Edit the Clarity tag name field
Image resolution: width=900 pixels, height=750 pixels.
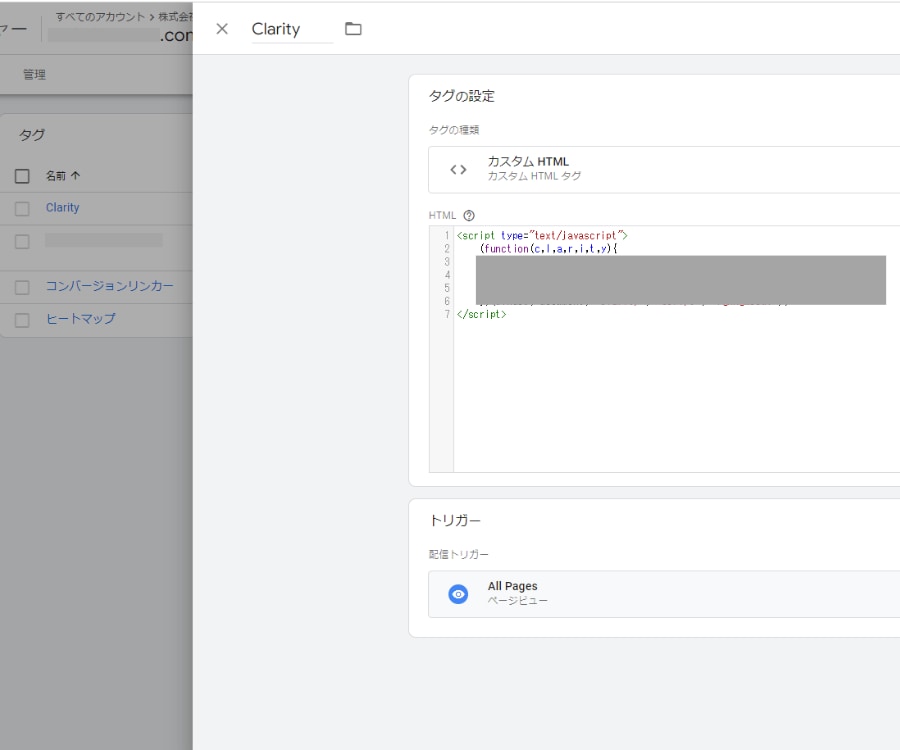[x=292, y=29]
